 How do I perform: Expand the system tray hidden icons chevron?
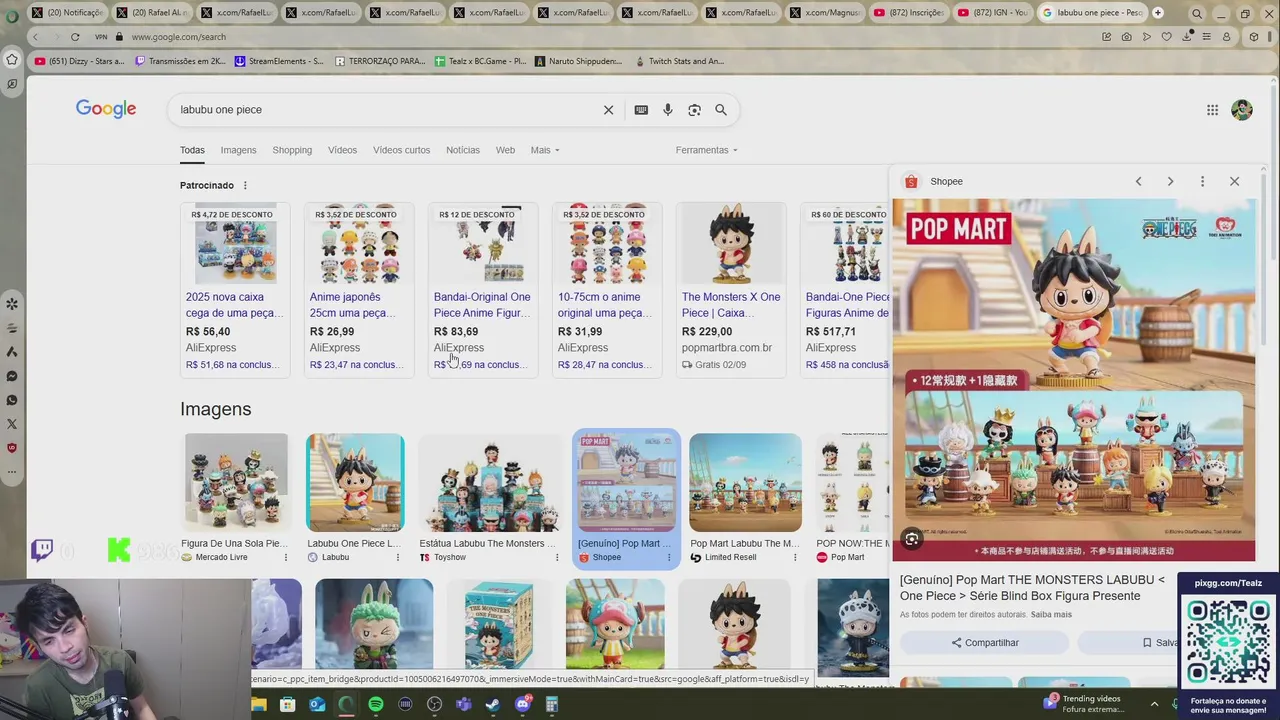click(1154, 704)
